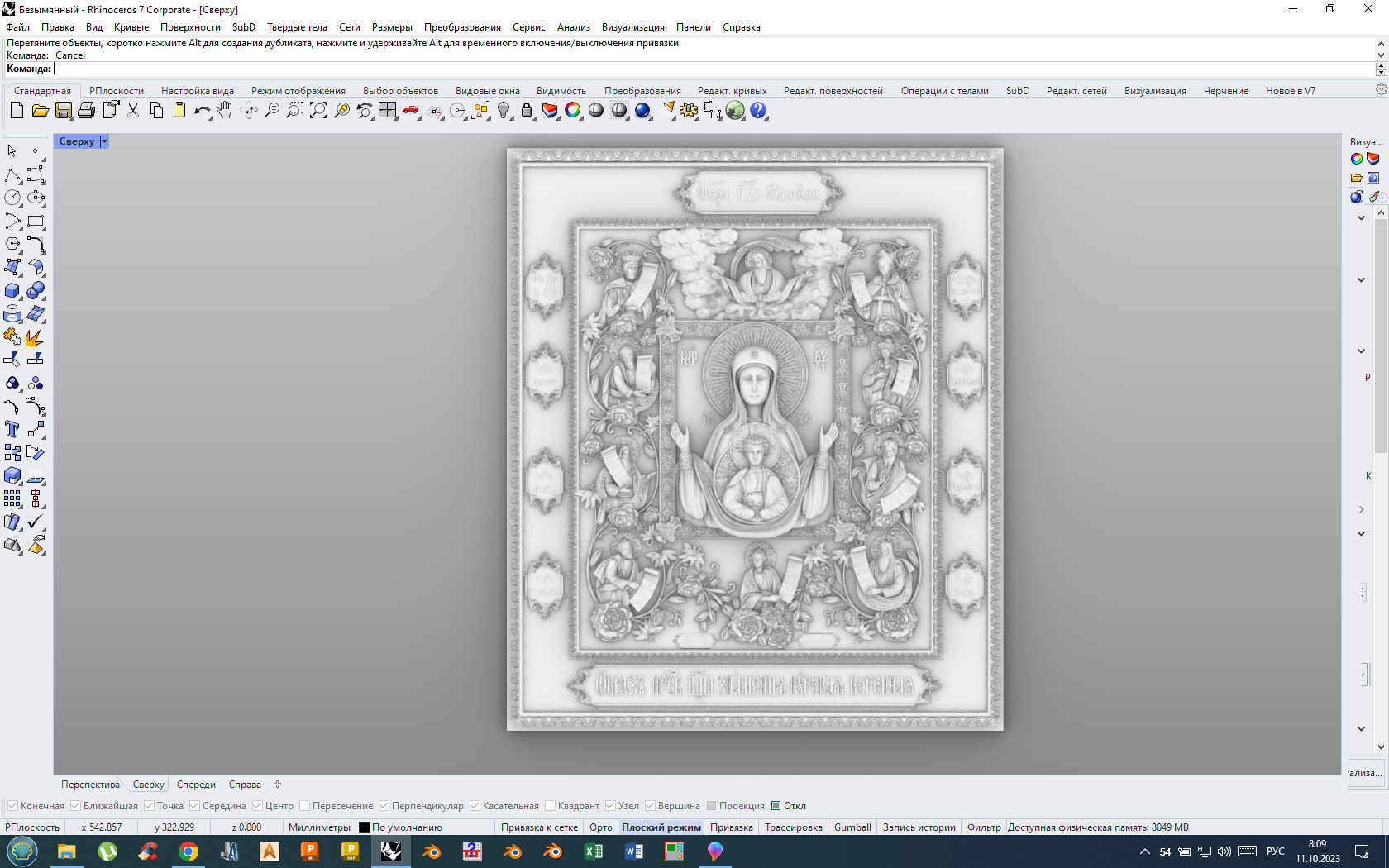Toggle the Перпендикуляр osnap checkbox
The image size is (1389, 868).
(x=384, y=806)
